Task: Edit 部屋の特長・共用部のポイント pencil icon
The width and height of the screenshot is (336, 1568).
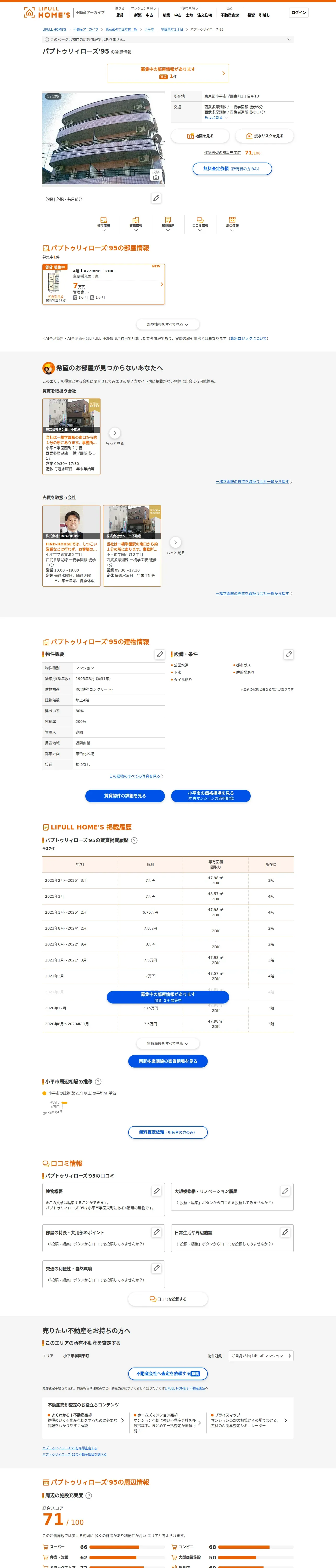Action: point(156,1232)
